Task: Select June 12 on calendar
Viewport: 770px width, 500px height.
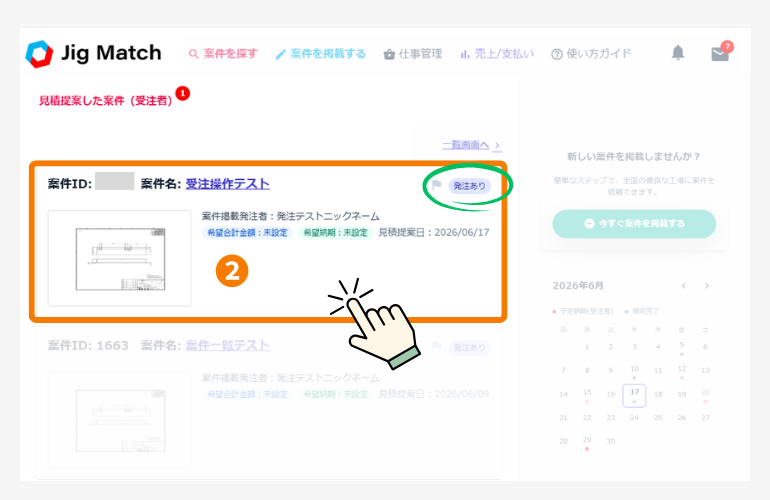Action: point(682,370)
